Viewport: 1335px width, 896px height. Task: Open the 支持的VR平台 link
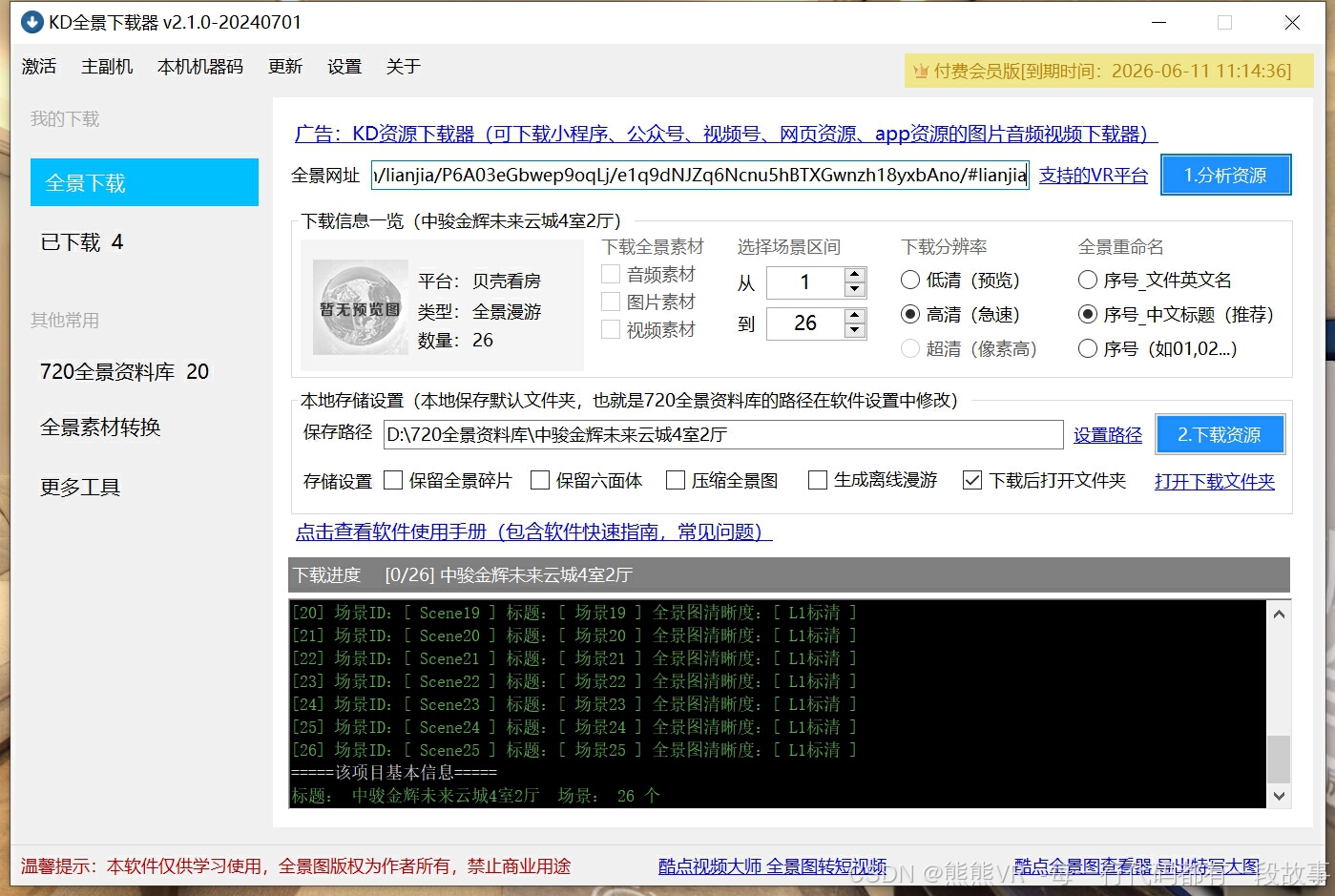[x=1093, y=176]
